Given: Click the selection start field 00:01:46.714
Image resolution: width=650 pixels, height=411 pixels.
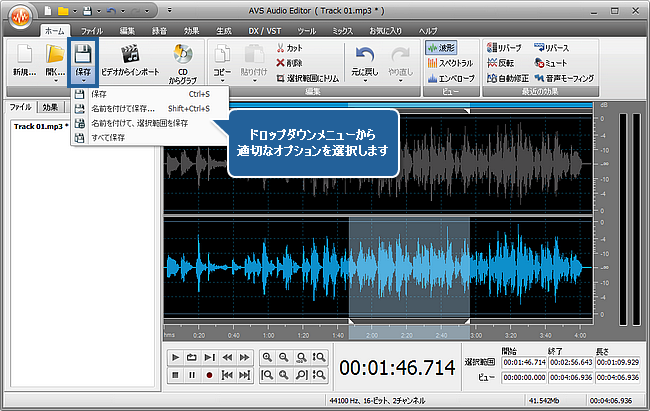Looking at the screenshot, I should coord(524,362).
